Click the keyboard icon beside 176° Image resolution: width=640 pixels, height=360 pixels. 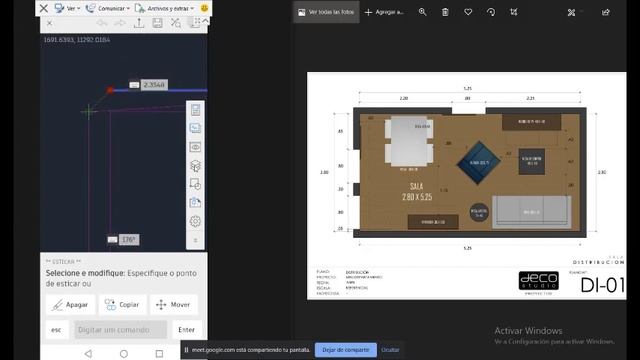click(x=113, y=240)
